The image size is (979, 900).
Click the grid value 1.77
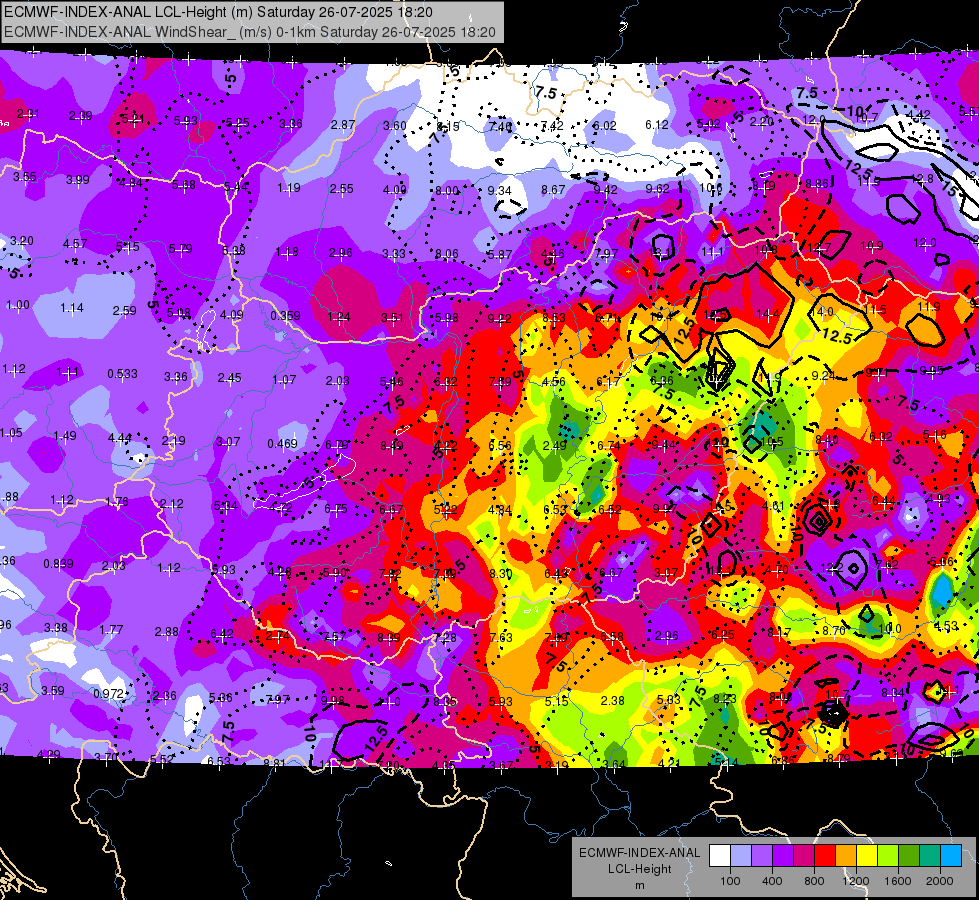coord(111,629)
